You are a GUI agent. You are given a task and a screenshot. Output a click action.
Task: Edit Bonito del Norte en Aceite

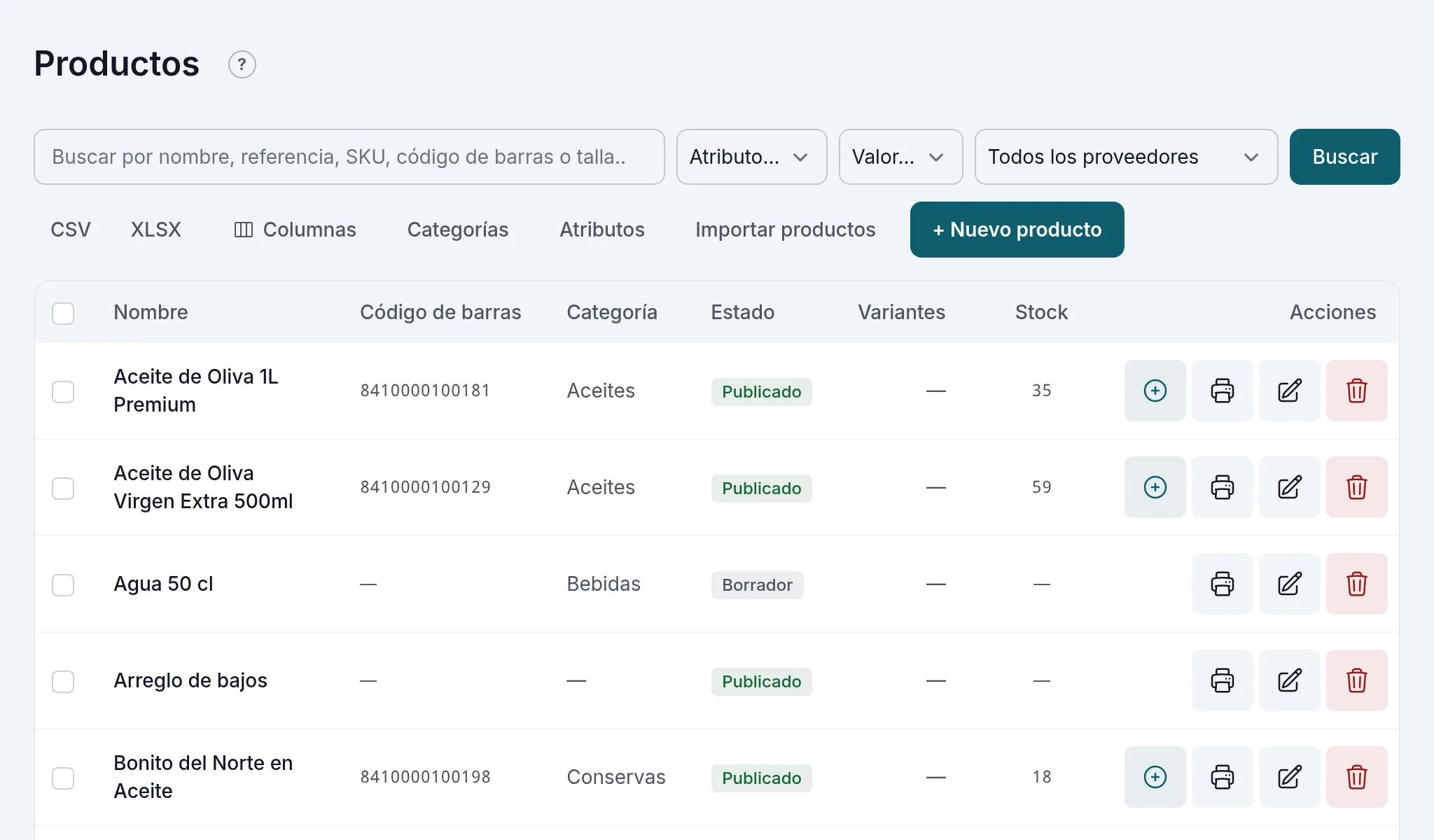click(x=1289, y=777)
